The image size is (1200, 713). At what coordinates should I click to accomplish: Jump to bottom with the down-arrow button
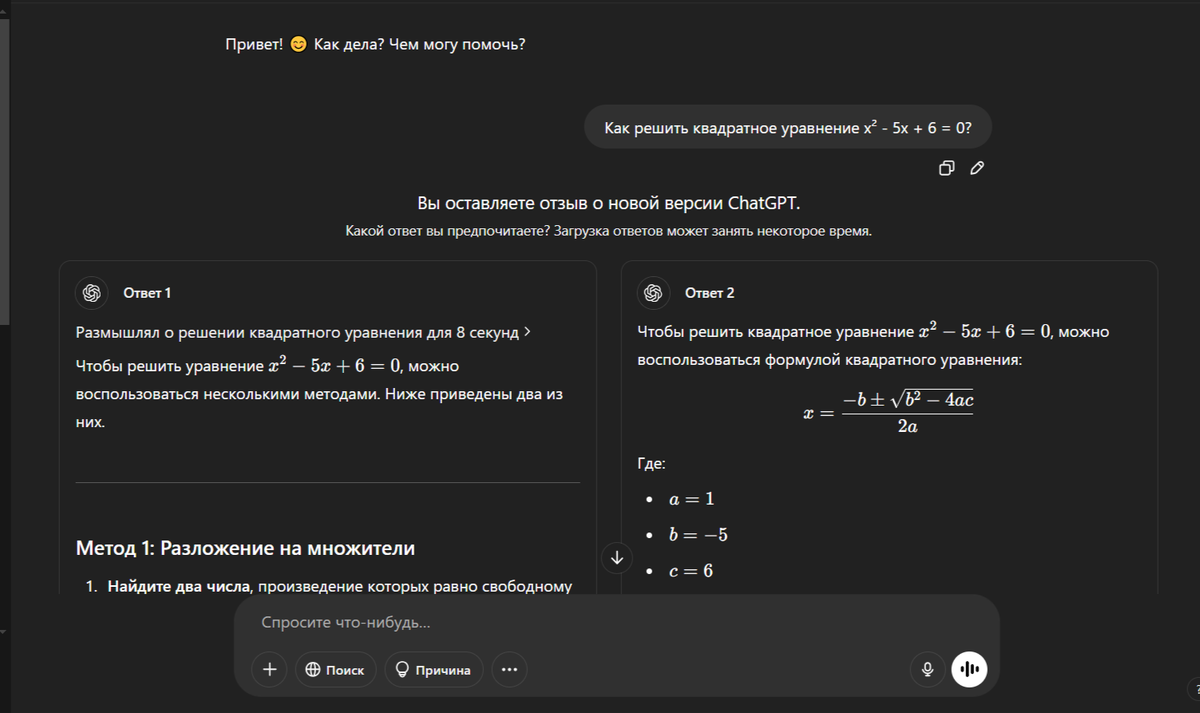coord(617,558)
